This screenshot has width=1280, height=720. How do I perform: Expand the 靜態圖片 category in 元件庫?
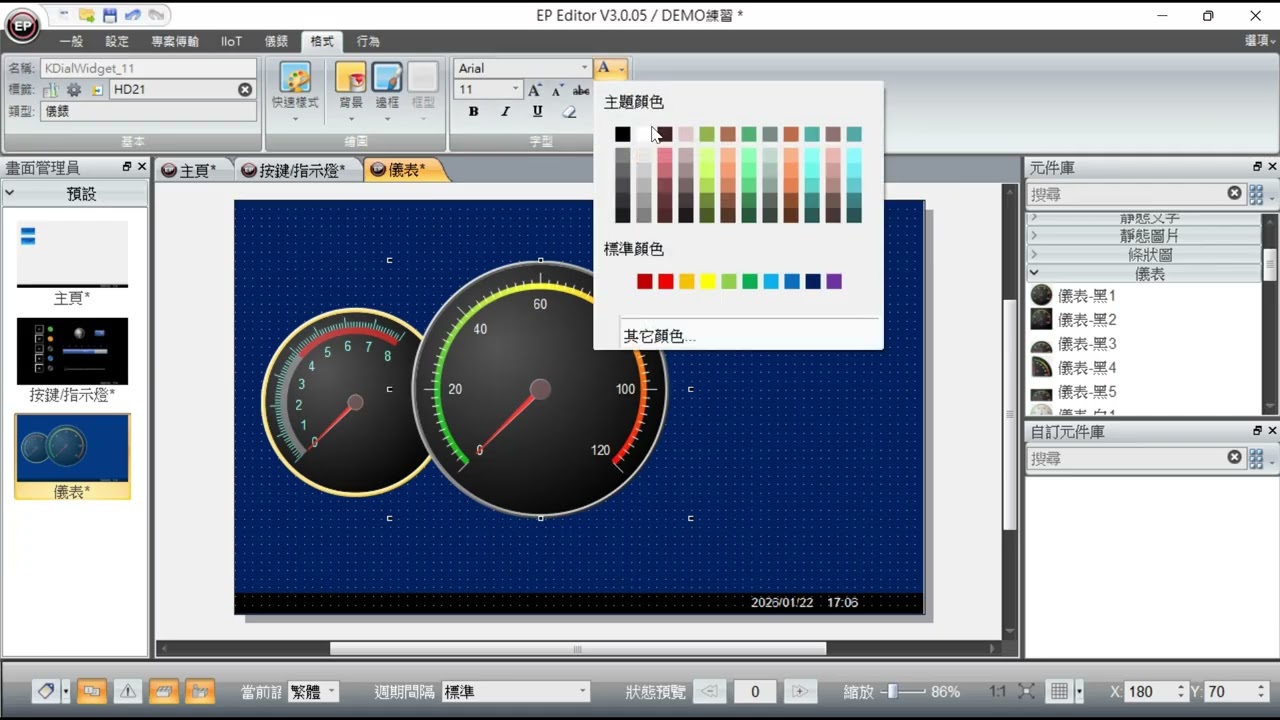pos(1145,236)
